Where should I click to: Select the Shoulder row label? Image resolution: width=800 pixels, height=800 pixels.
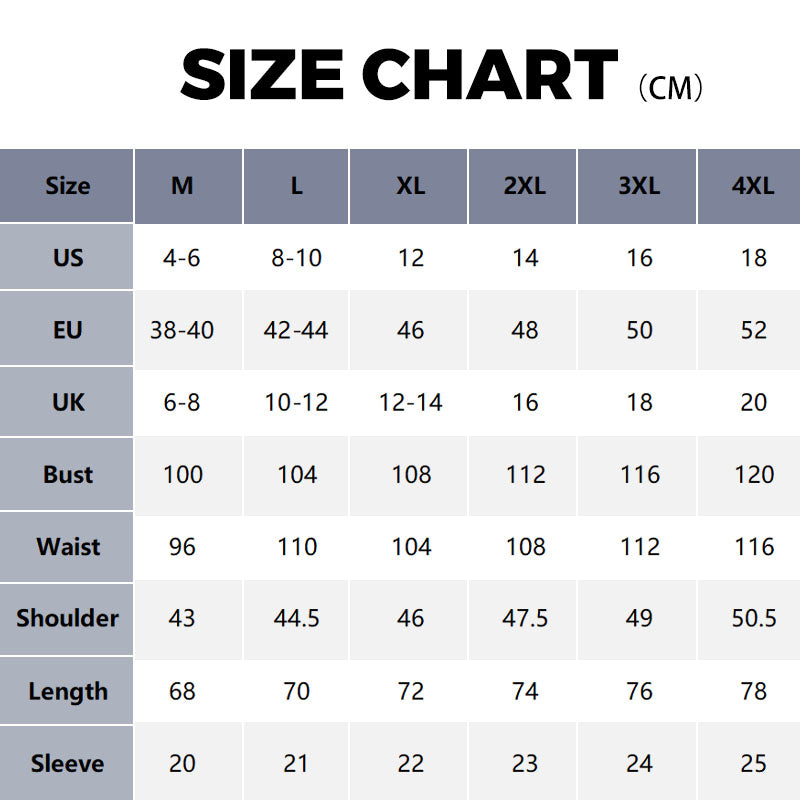click(x=67, y=618)
